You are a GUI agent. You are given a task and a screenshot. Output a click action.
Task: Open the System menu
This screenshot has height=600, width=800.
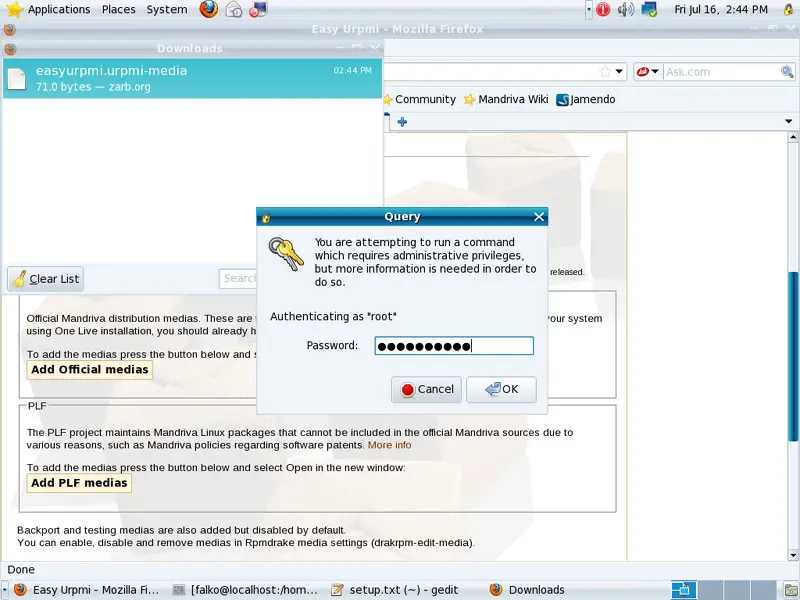pos(166,9)
